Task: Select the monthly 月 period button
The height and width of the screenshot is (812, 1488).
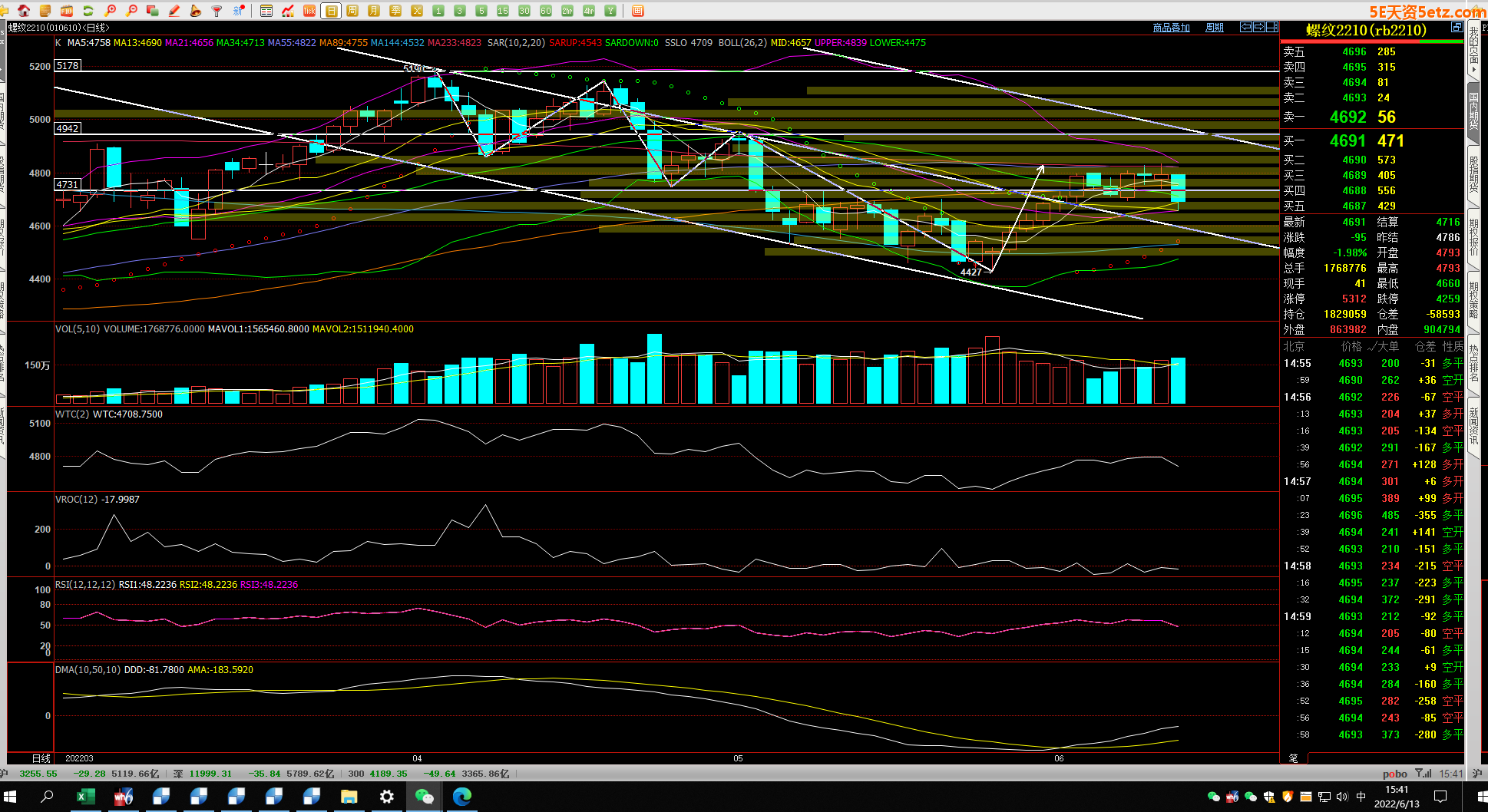Action: click(374, 11)
